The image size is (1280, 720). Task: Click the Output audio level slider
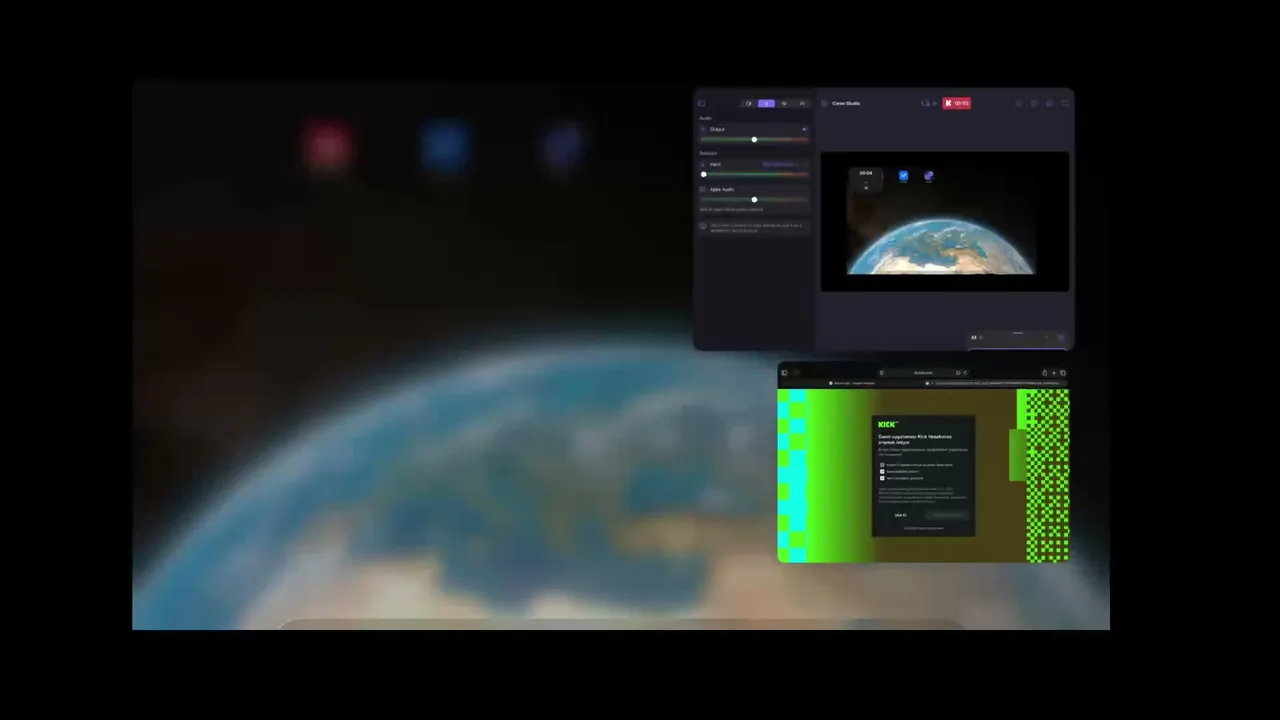click(x=754, y=139)
